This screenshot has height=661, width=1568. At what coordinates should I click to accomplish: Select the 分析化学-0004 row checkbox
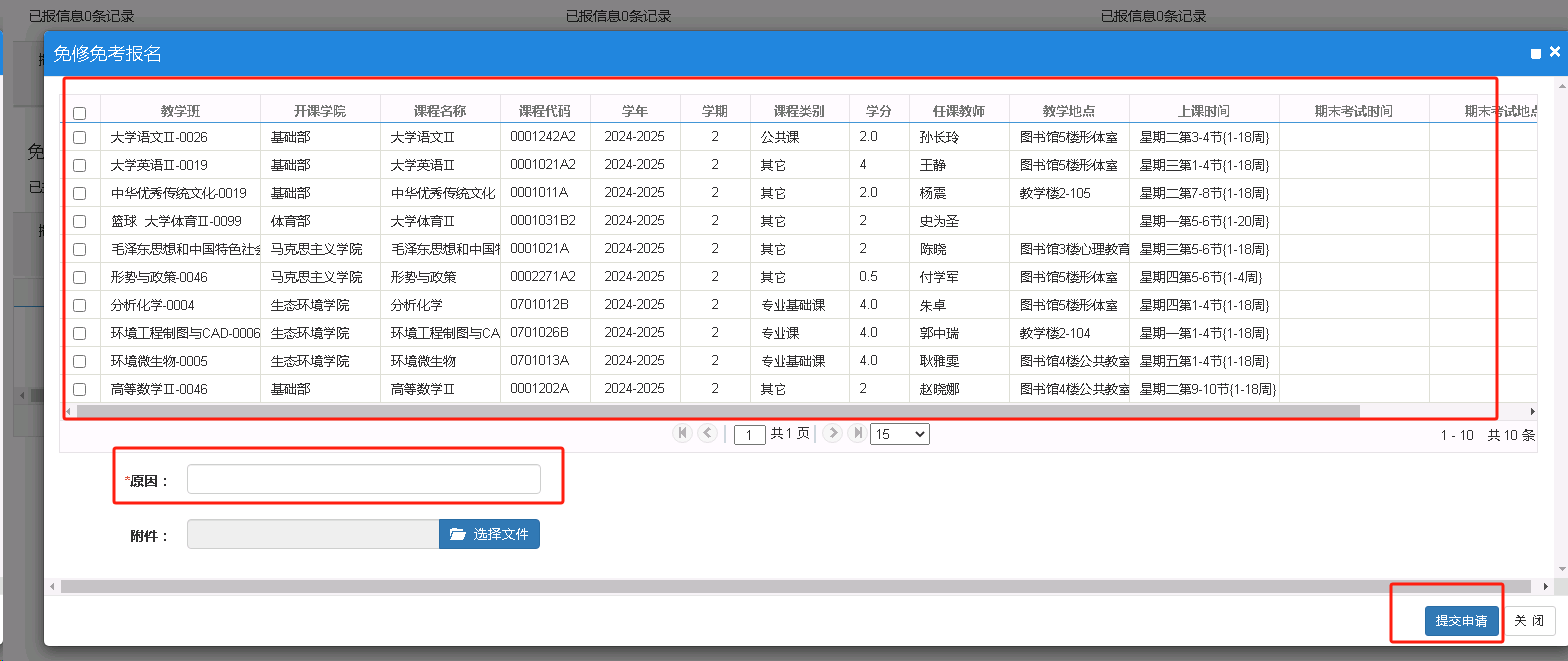coord(80,306)
